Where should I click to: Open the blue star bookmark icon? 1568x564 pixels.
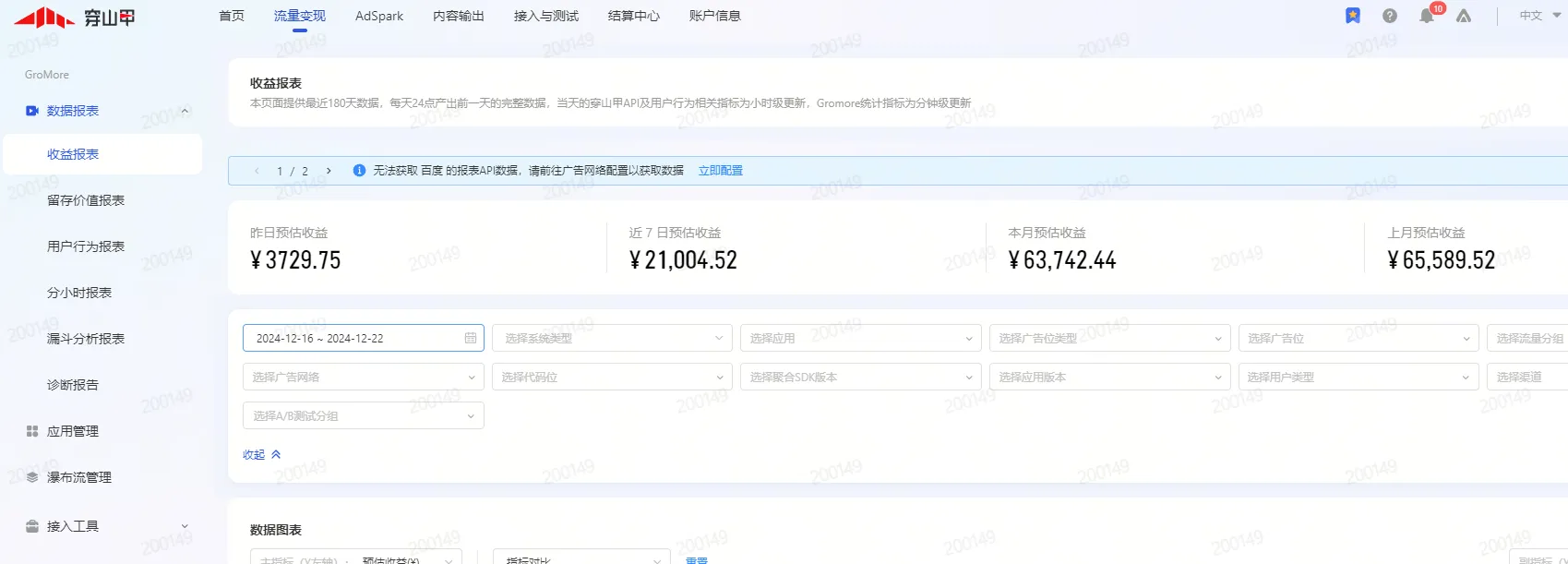coord(1353,16)
